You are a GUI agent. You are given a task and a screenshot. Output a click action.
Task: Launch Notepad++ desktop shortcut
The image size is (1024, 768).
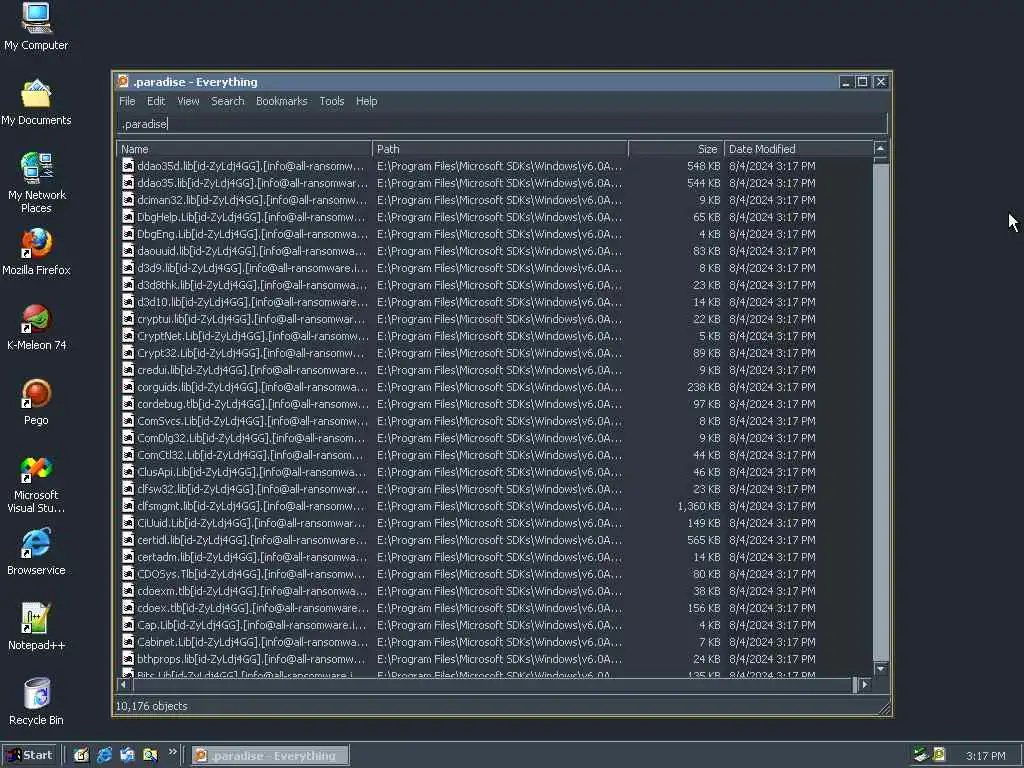pos(36,627)
